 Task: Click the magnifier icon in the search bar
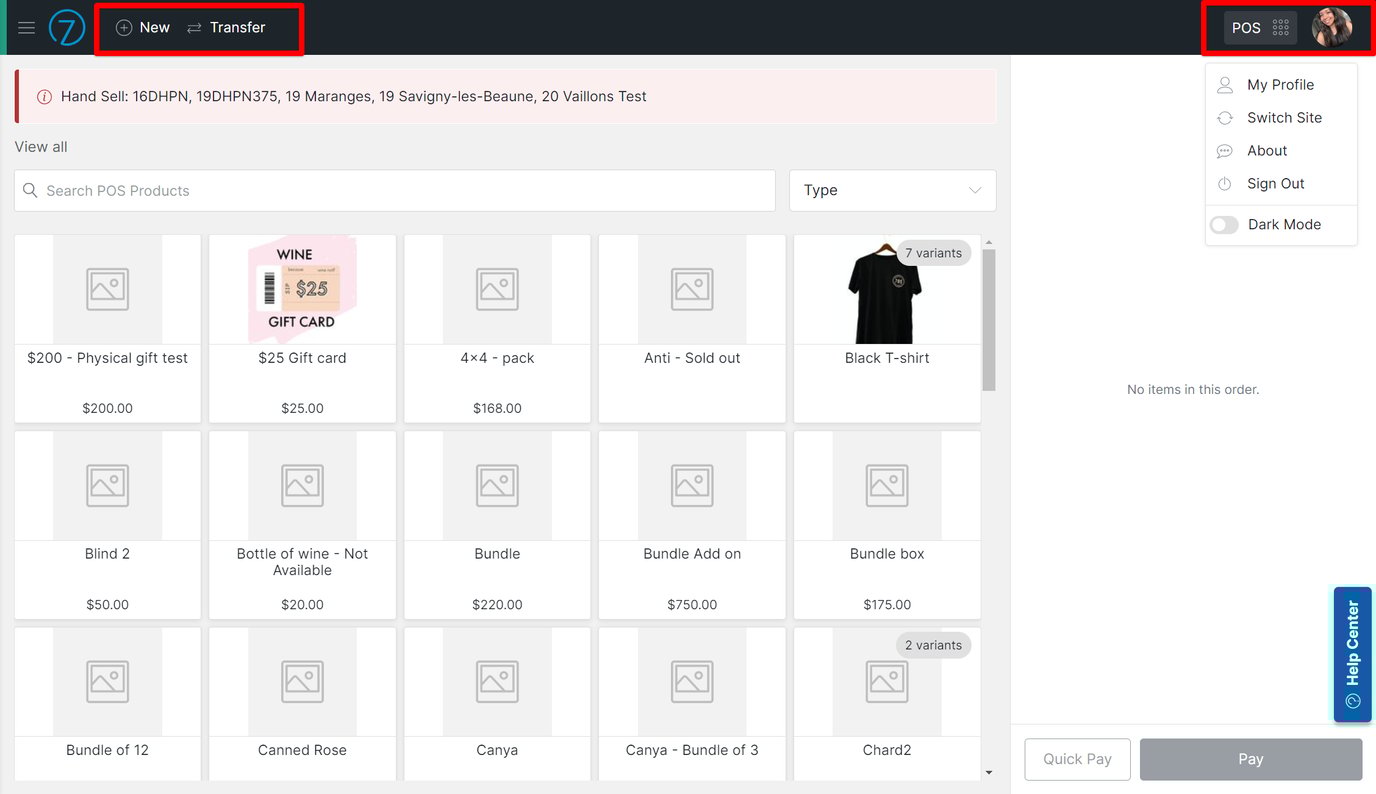pos(29,190)
